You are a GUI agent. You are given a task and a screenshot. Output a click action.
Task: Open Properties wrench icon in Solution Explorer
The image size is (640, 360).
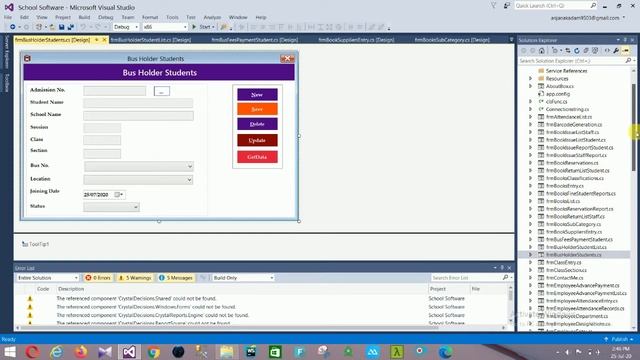(616, 51)
